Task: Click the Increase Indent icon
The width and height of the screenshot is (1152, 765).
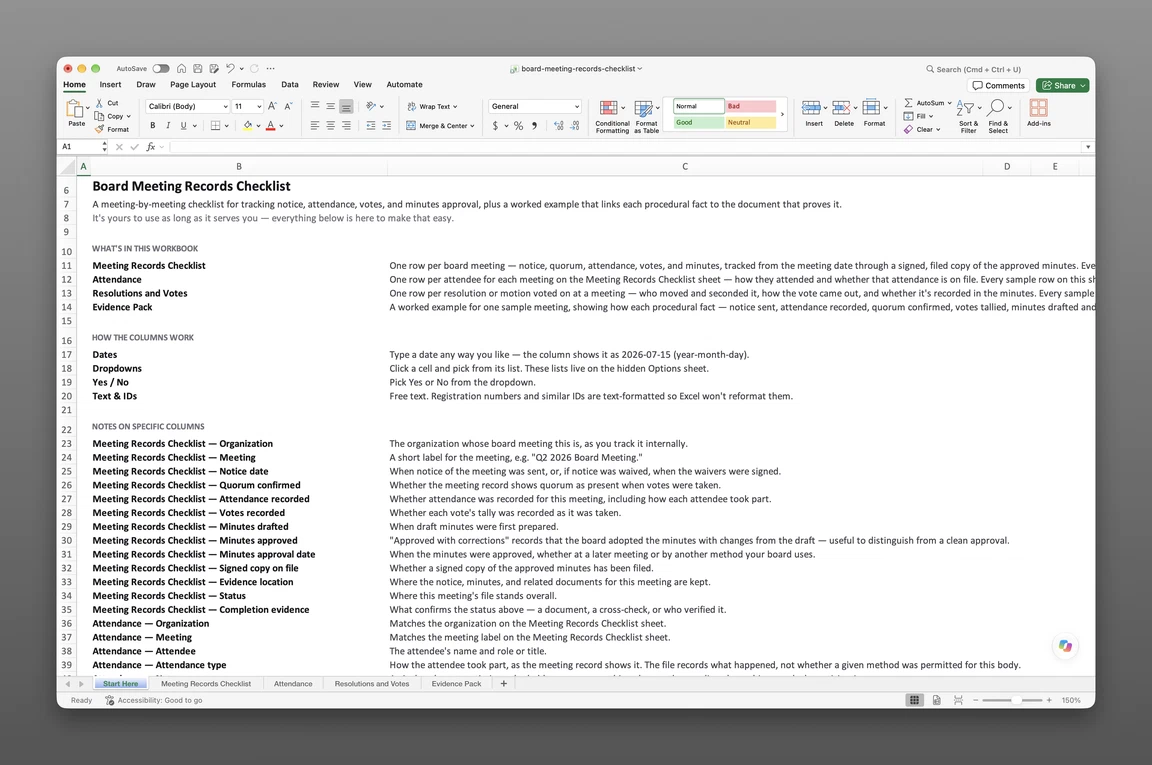Action: 386,126
